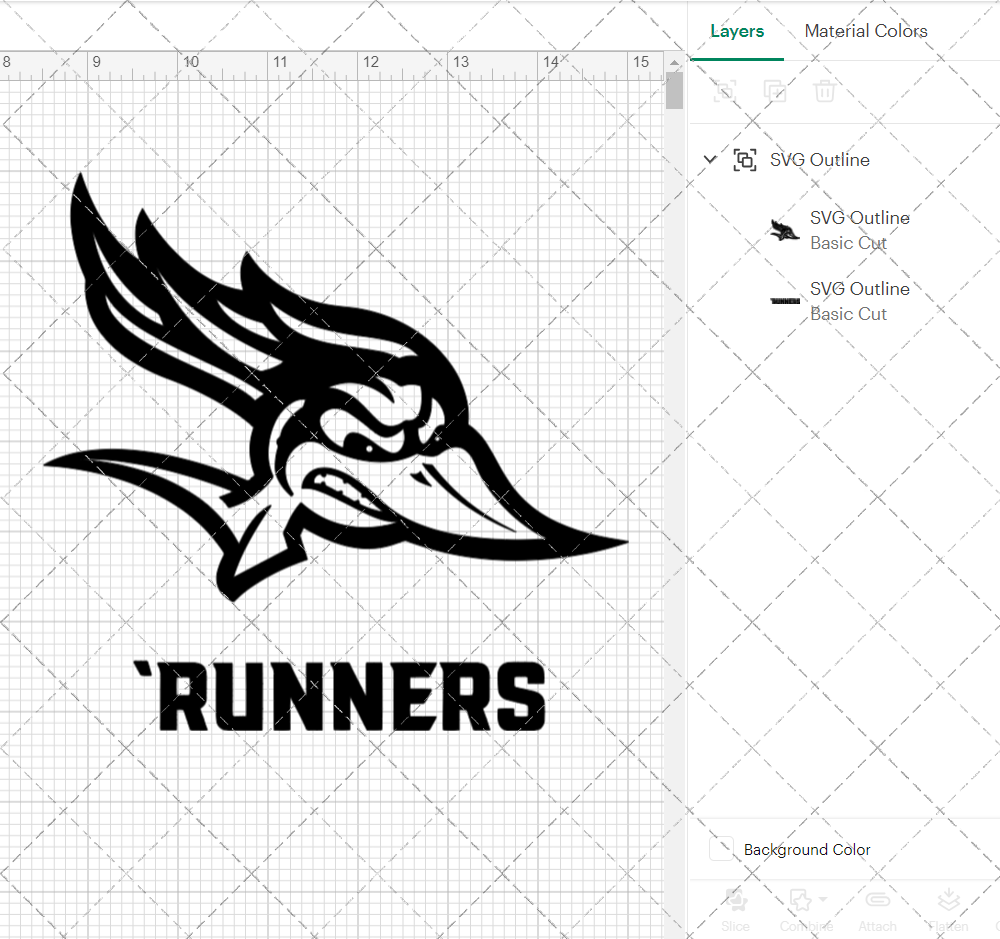Switch to the Layers tab
This screenshot has height=939, width=1000.
click(x=737, y=31)
